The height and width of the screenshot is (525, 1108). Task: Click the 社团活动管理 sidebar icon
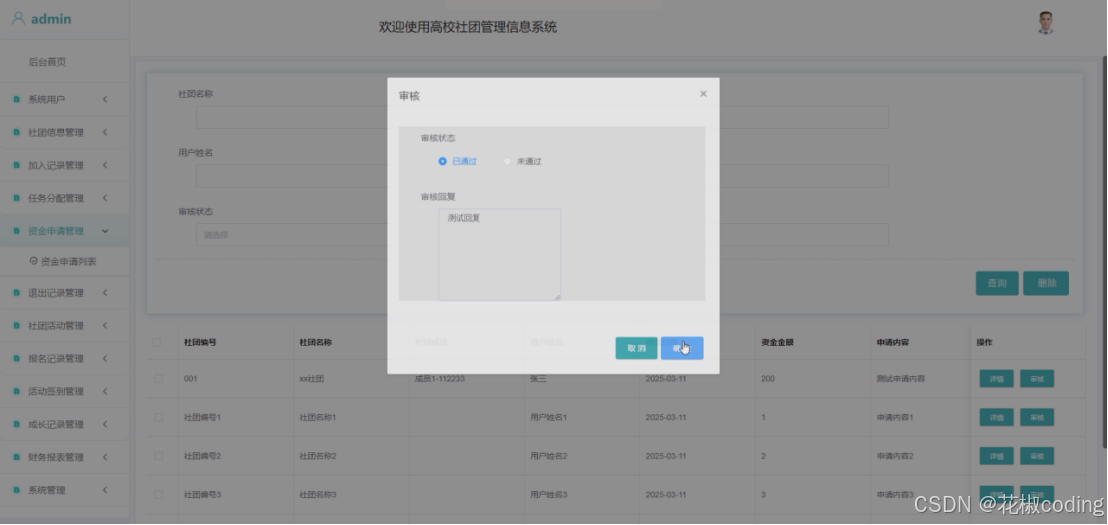(x=16, y=326)
